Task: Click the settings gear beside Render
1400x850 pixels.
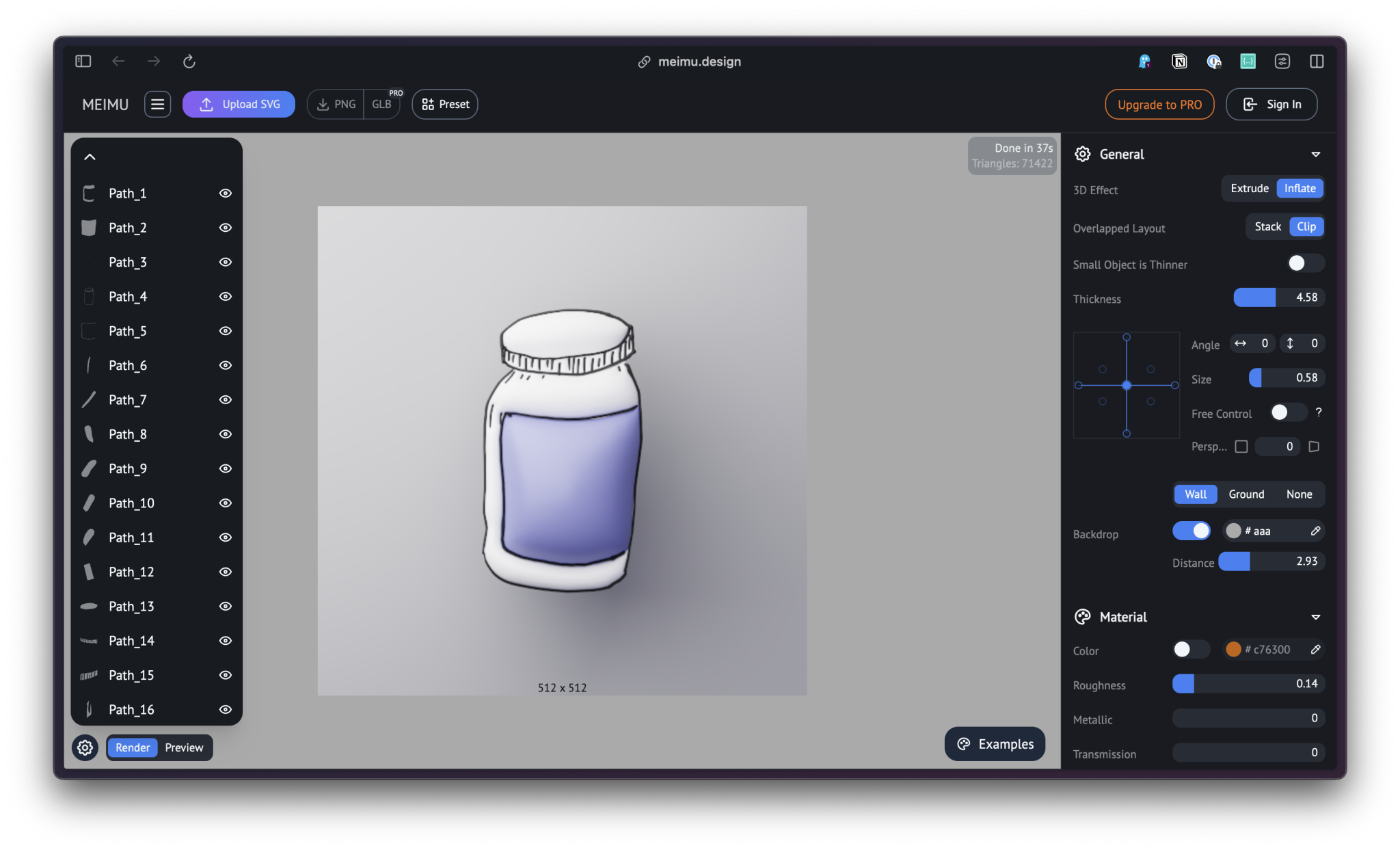Action: (85, 747)
